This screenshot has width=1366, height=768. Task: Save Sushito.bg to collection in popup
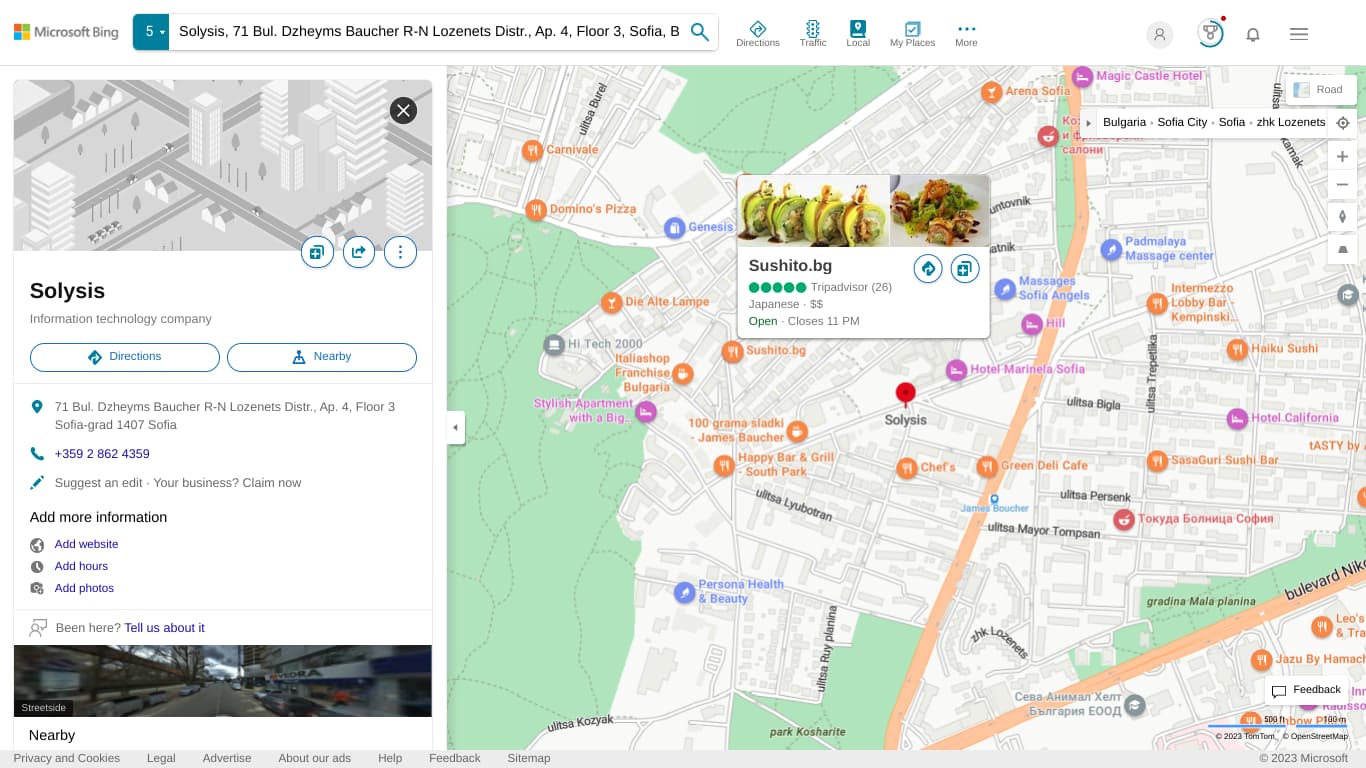point(964,268)
